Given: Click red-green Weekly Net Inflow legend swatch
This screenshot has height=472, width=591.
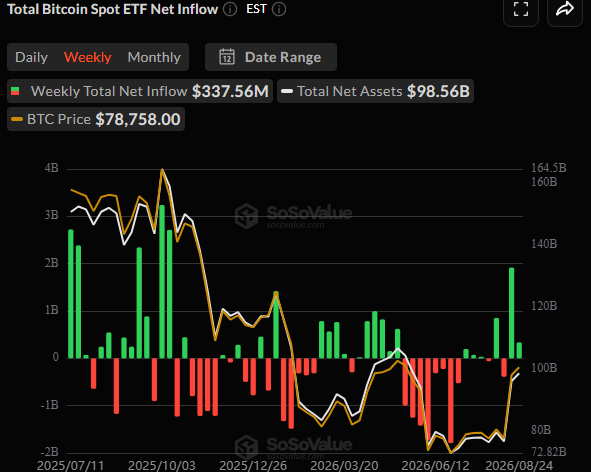Looking at the screenshot, I should coord(15,91).
